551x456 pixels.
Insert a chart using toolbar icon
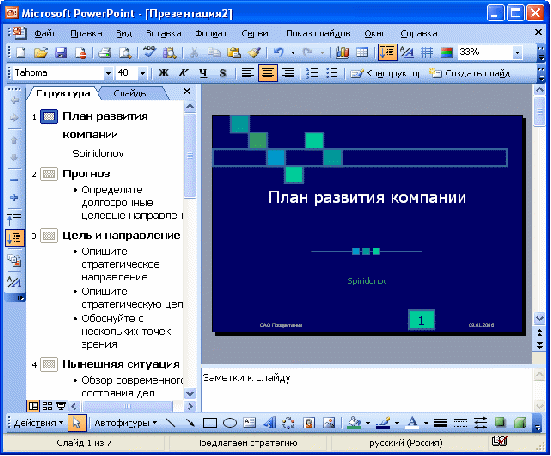point(342,53)
